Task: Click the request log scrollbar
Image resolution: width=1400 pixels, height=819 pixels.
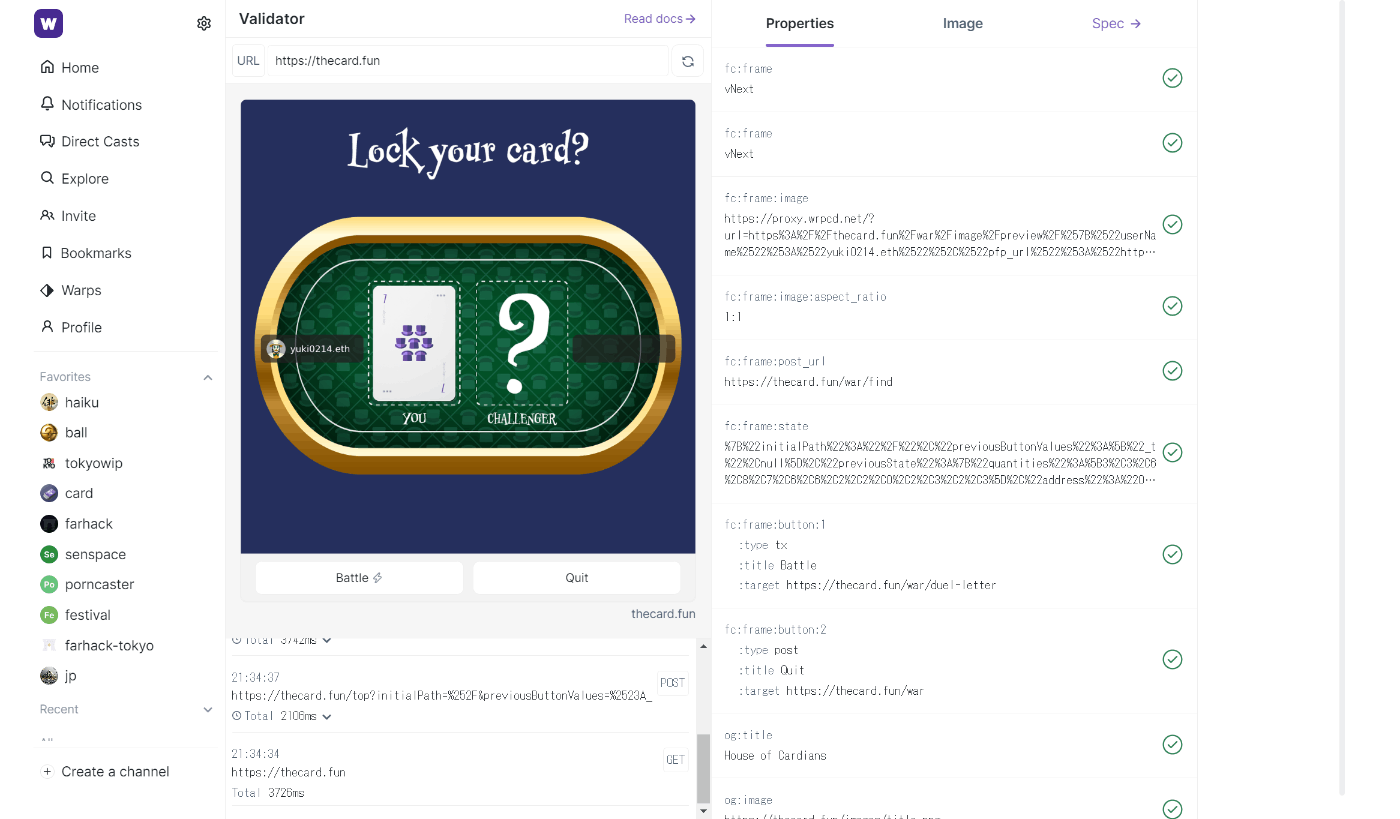Action: [703, 768]
